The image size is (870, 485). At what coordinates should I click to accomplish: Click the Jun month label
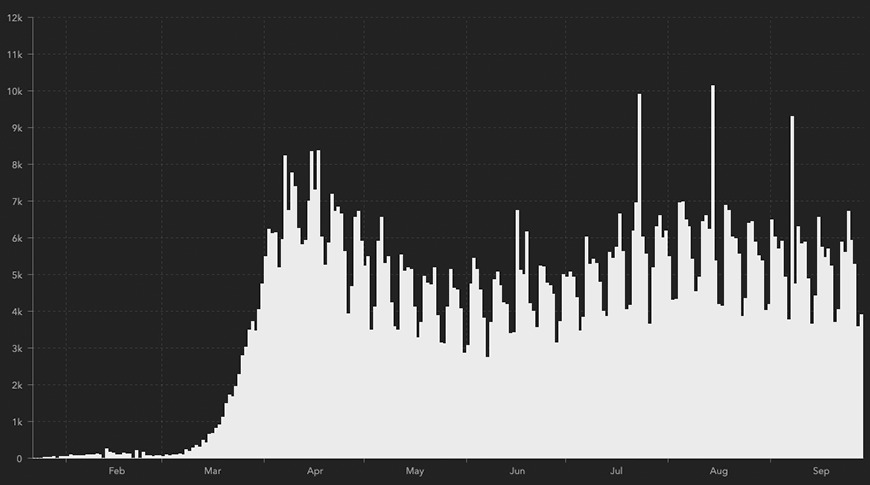(x=517, y=471)
